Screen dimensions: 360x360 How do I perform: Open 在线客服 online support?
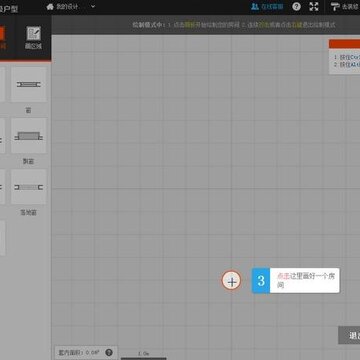tap(267, 7)
